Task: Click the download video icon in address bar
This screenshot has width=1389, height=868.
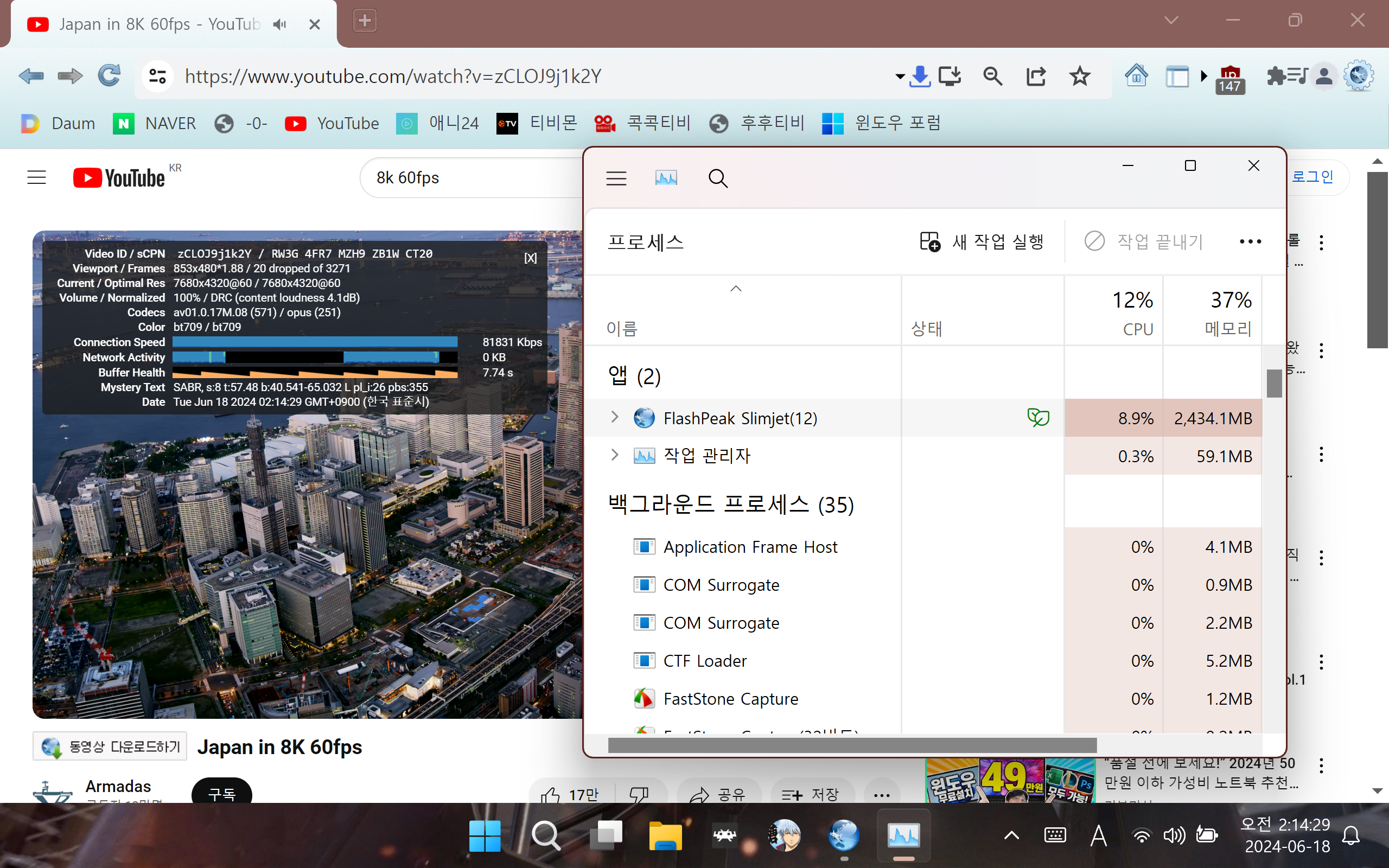Action: click(x=920, y=76)
